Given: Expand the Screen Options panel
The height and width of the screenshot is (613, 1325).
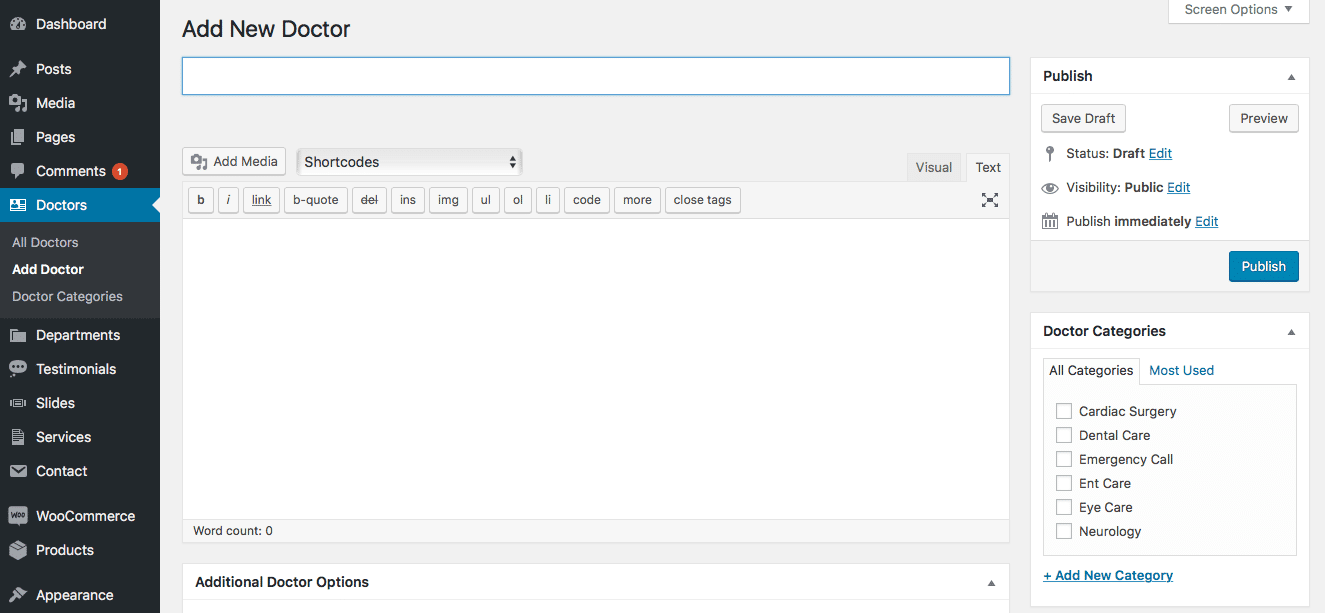Looking at the screenshot, I should click(1238, 10).
